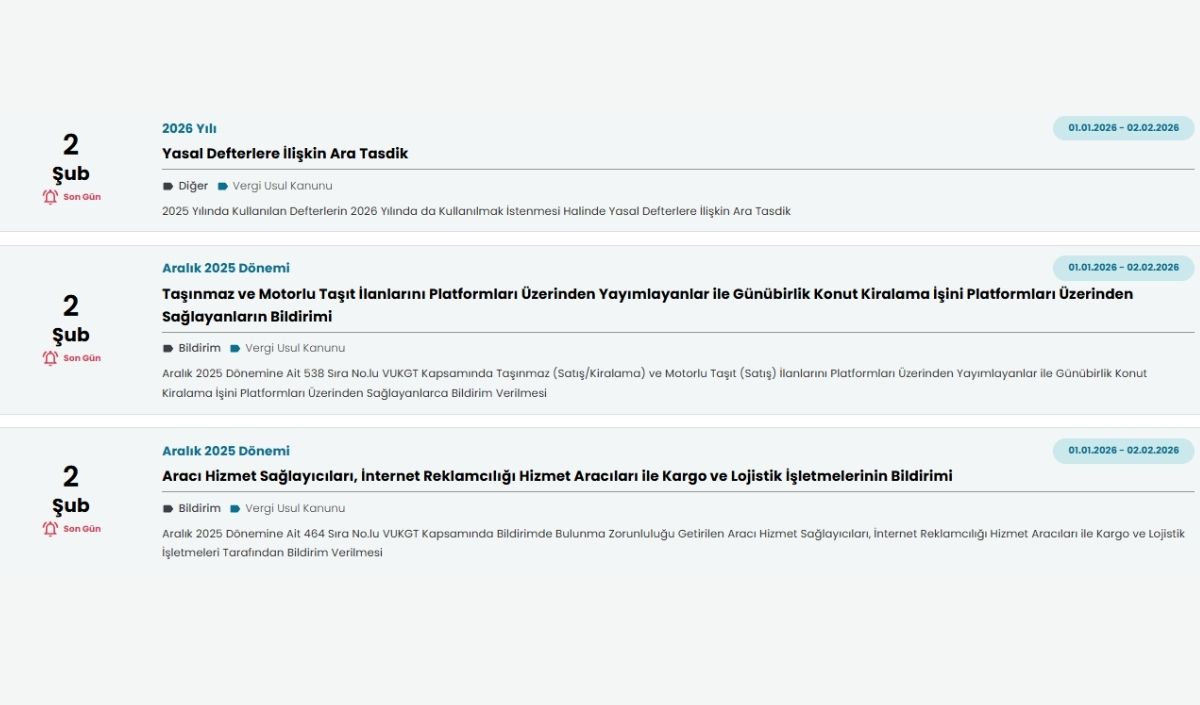This screenshot has width=1200, height=705.
Task: Open the 2026 Yılı category label
Action: (189, 128)
